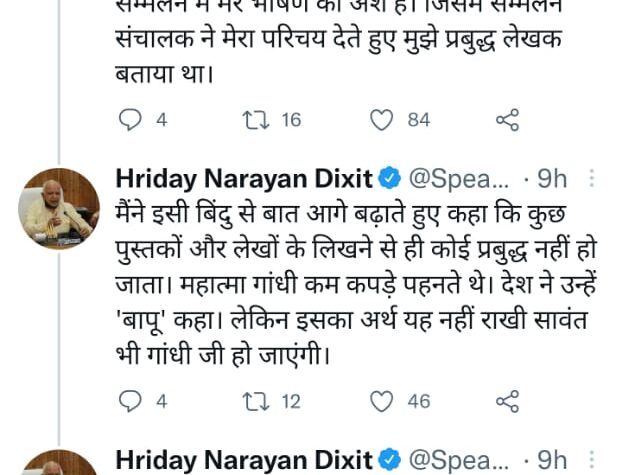Click verified badge beside name in middle tweet

coord(390,179)
